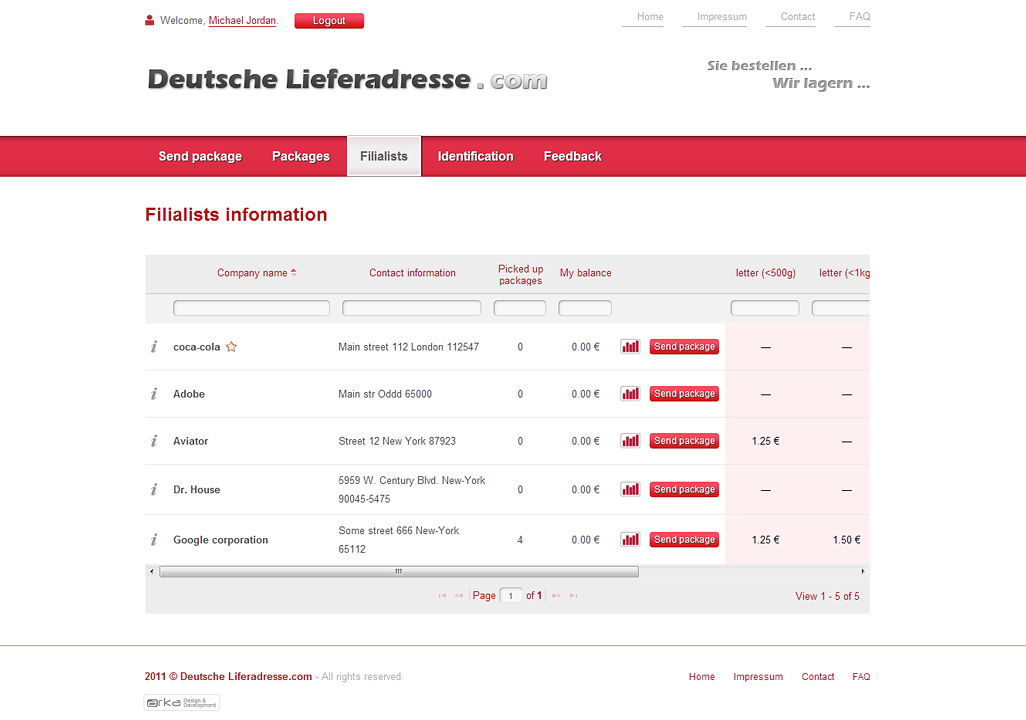Open FAQ link in the top navigation
1026x720 pixels.
[859, 17]
